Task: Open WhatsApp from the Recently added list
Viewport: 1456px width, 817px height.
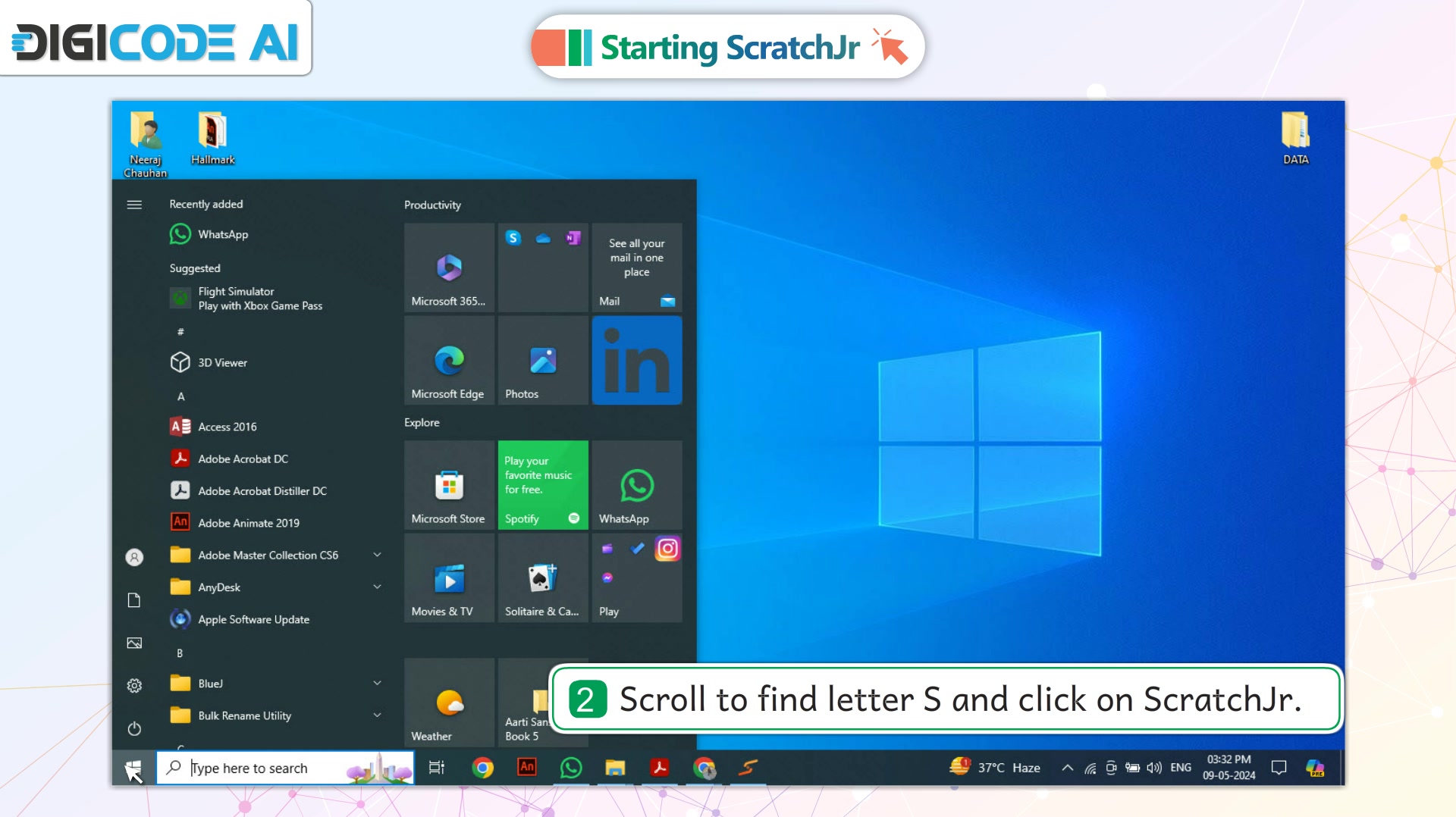Action: 209,234
